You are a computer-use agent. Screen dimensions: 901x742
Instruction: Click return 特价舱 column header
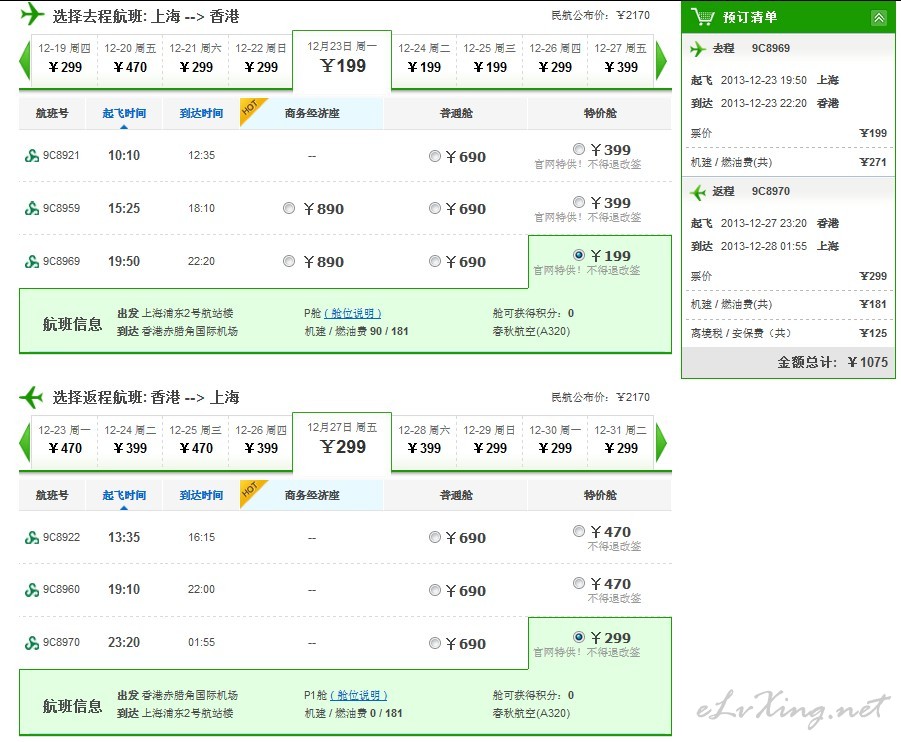pyautogui.click(x=600, y=495)
